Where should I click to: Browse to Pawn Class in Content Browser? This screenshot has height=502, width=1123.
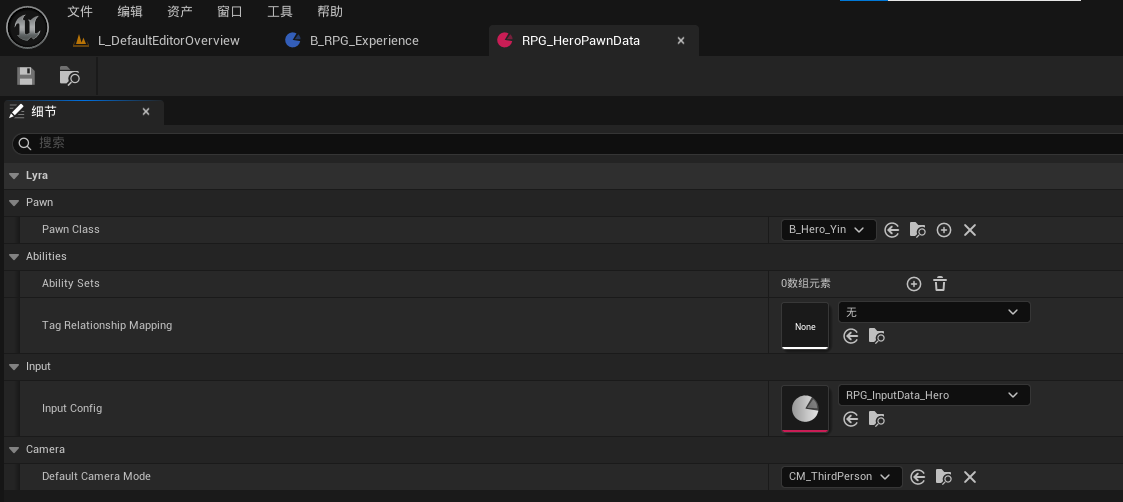tap(917, 230)
